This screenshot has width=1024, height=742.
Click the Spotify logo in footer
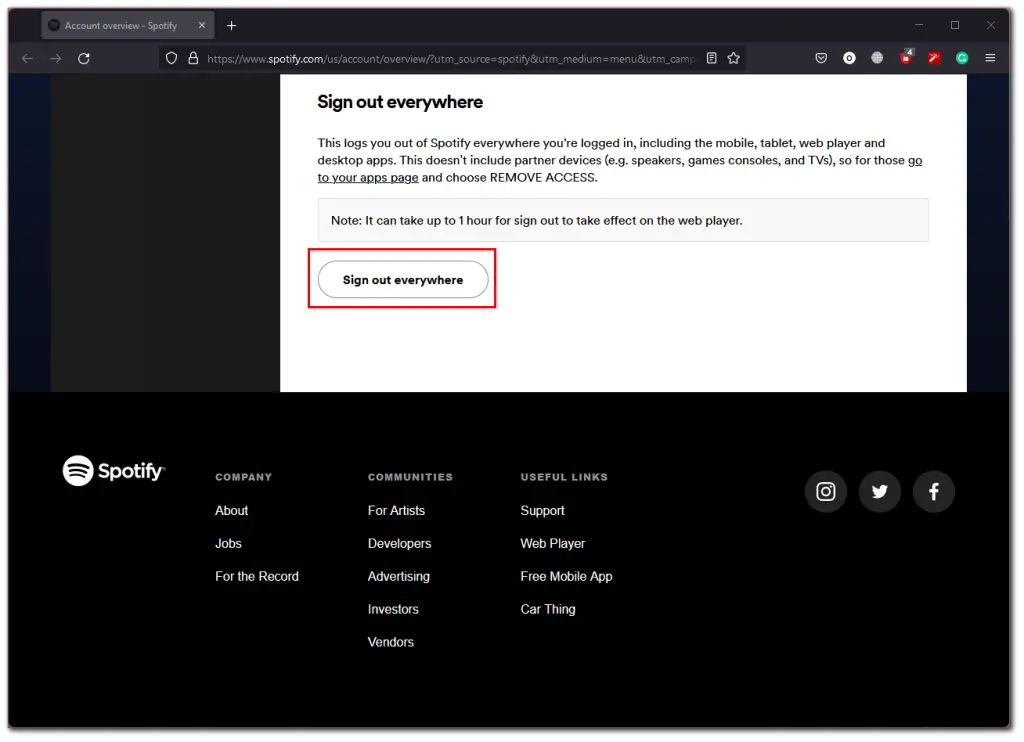(x=114, y=472)
